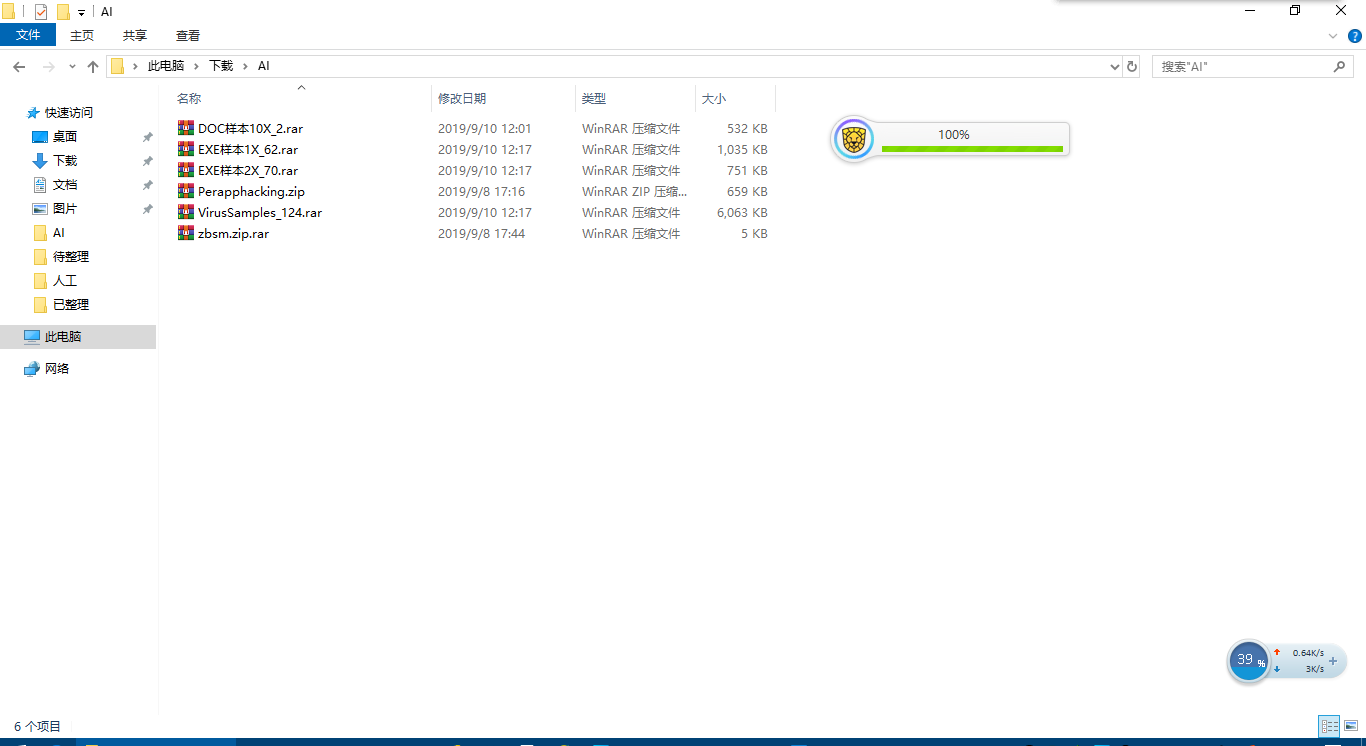The width and height of the screenshot is (1366, 746).
Task: Click the plus button on speed widget
Action: 1333,661
